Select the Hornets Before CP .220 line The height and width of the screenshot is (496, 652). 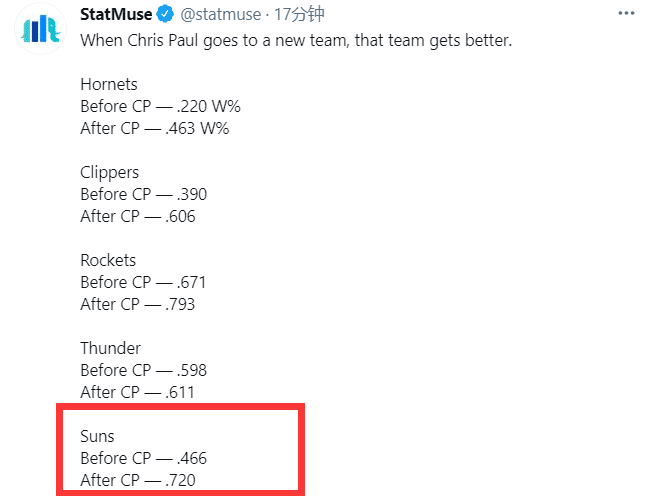[160, 106]
